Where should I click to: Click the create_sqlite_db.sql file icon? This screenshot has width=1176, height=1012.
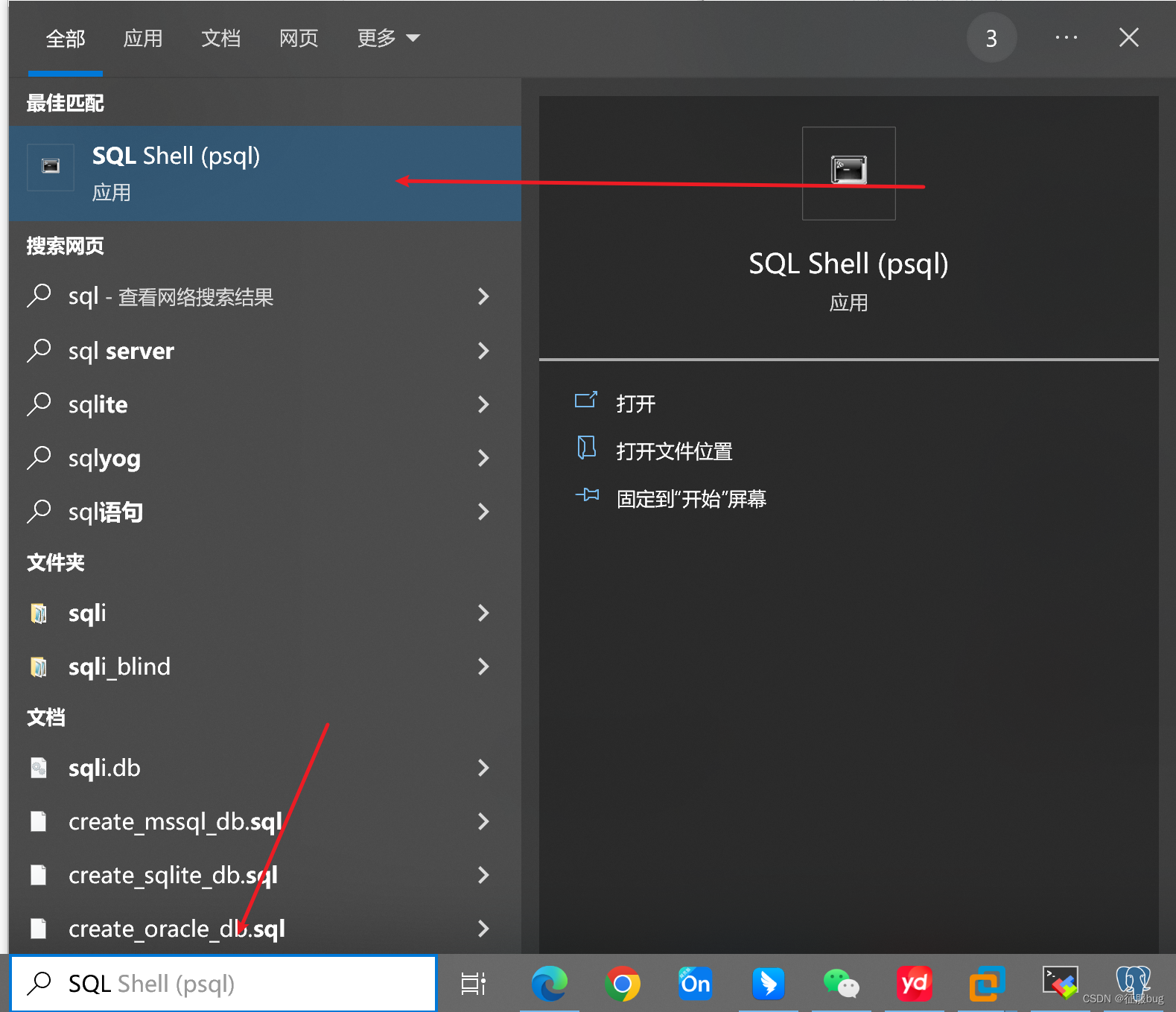click(39, 875)
